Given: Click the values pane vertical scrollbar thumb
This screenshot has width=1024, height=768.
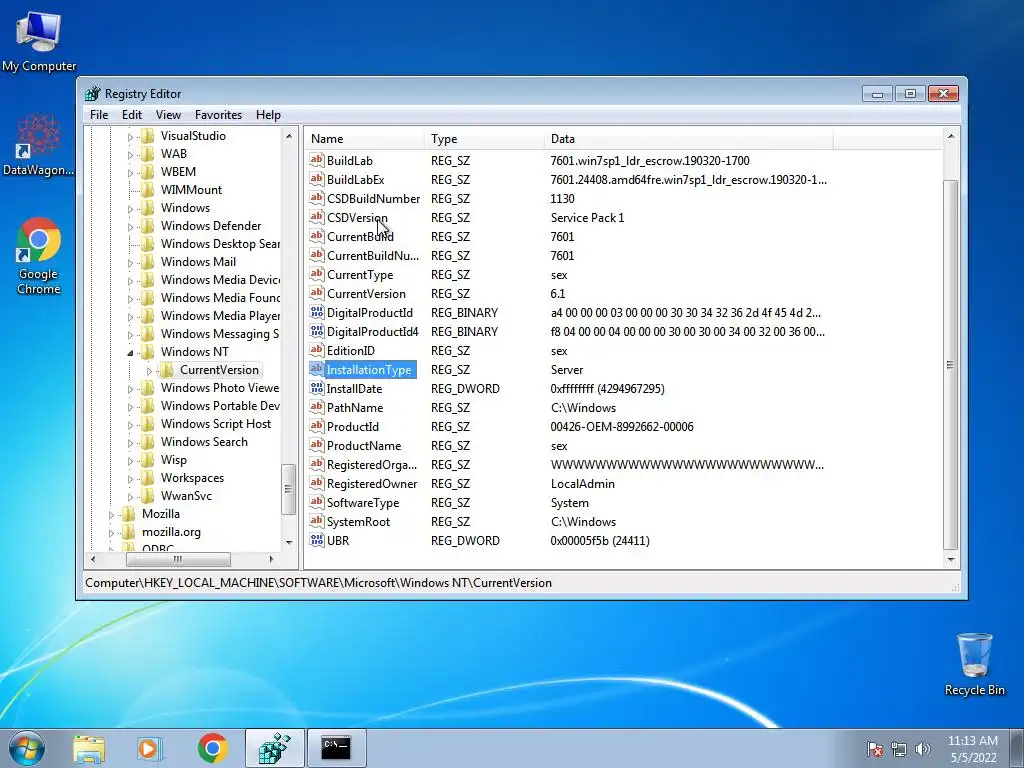Looking at the screenshot, I should (x=950, y=364).
